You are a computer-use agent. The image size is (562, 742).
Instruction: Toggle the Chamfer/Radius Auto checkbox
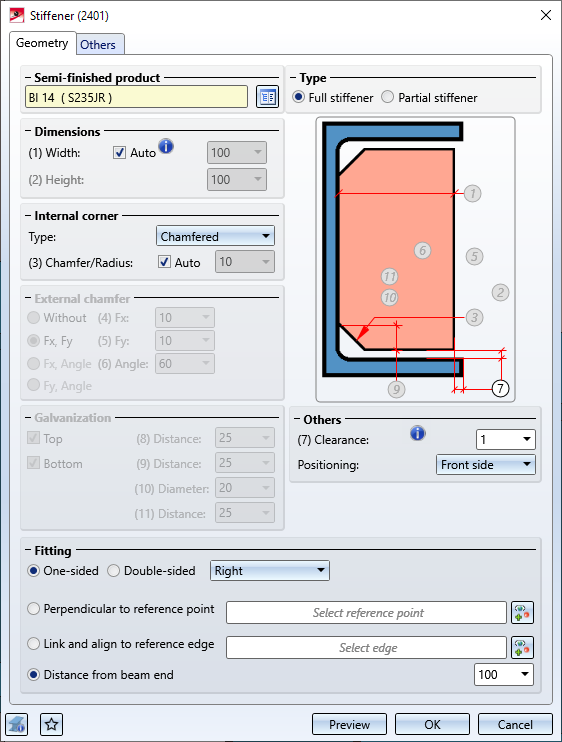tap(164, 262)
